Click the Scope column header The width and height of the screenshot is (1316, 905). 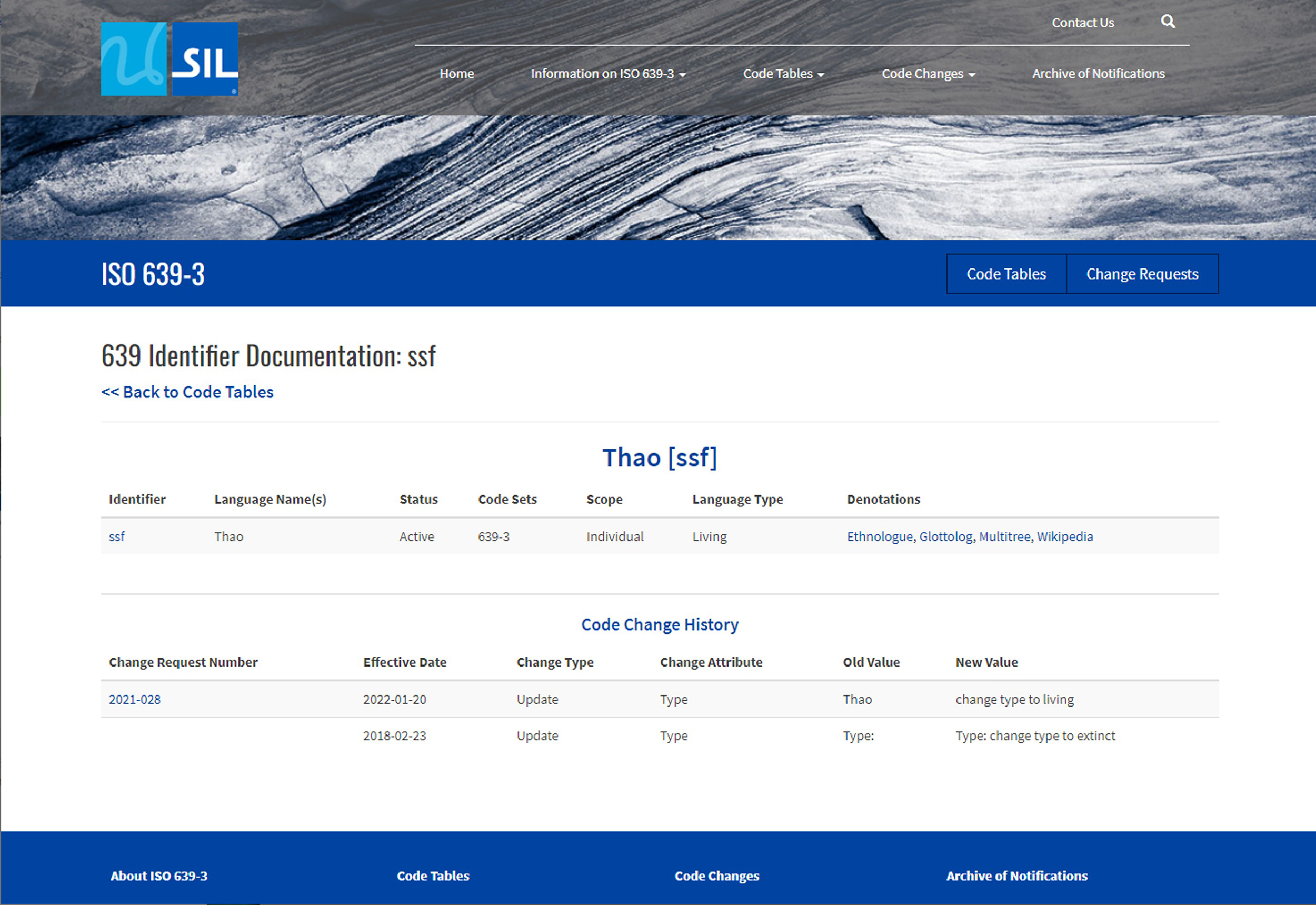click(x=604, y=500)
